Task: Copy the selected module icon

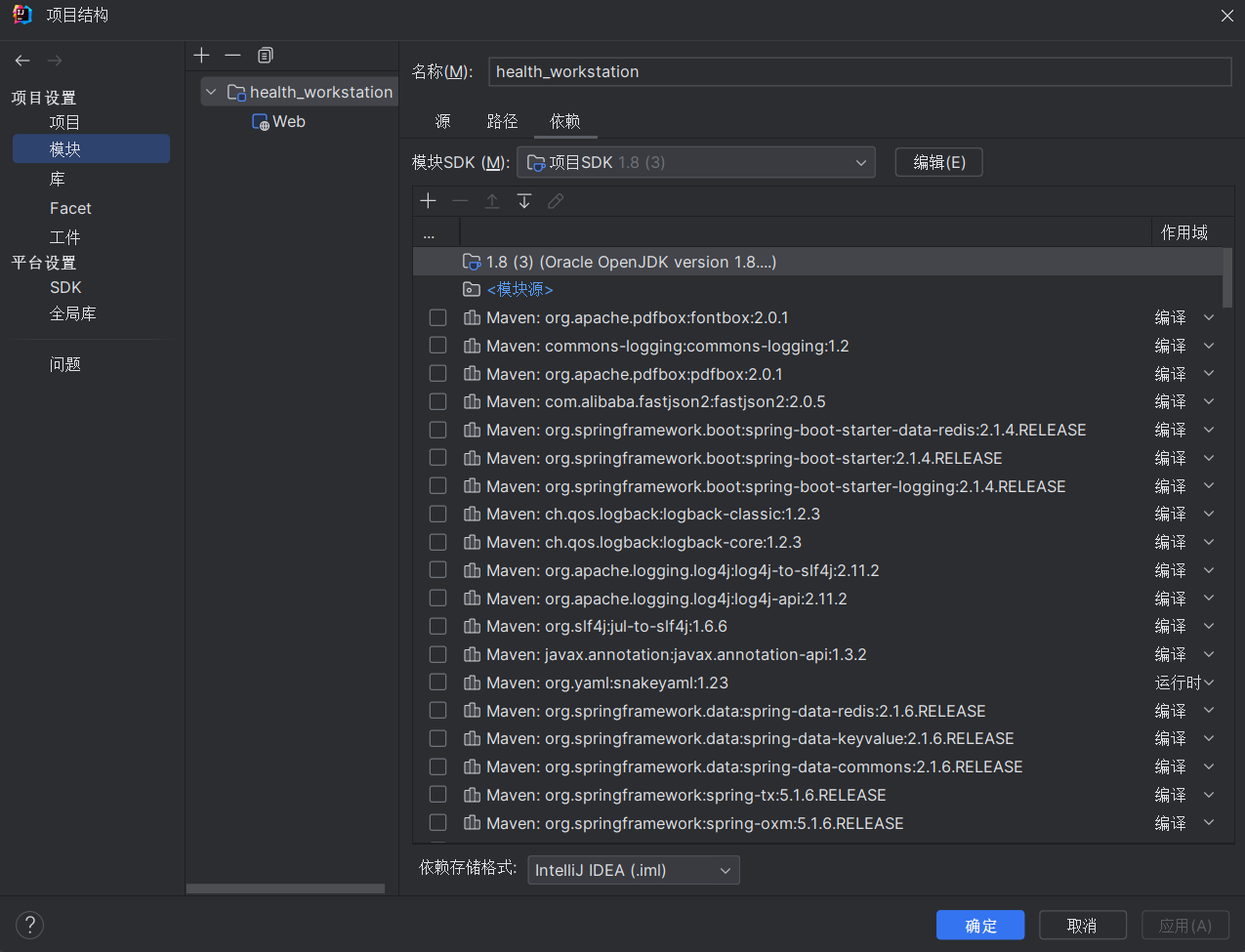Action: click(x=266, y=56)
